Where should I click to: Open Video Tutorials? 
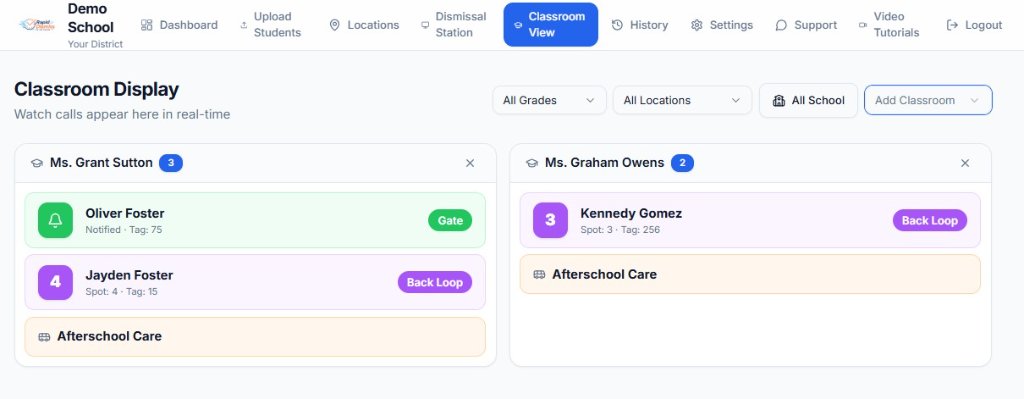tap(889, 25)
